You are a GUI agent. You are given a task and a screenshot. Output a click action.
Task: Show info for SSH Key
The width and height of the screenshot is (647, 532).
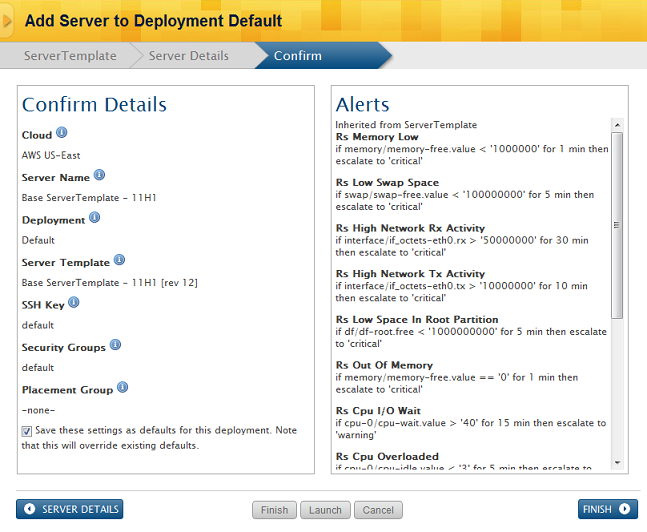point(73,303)
